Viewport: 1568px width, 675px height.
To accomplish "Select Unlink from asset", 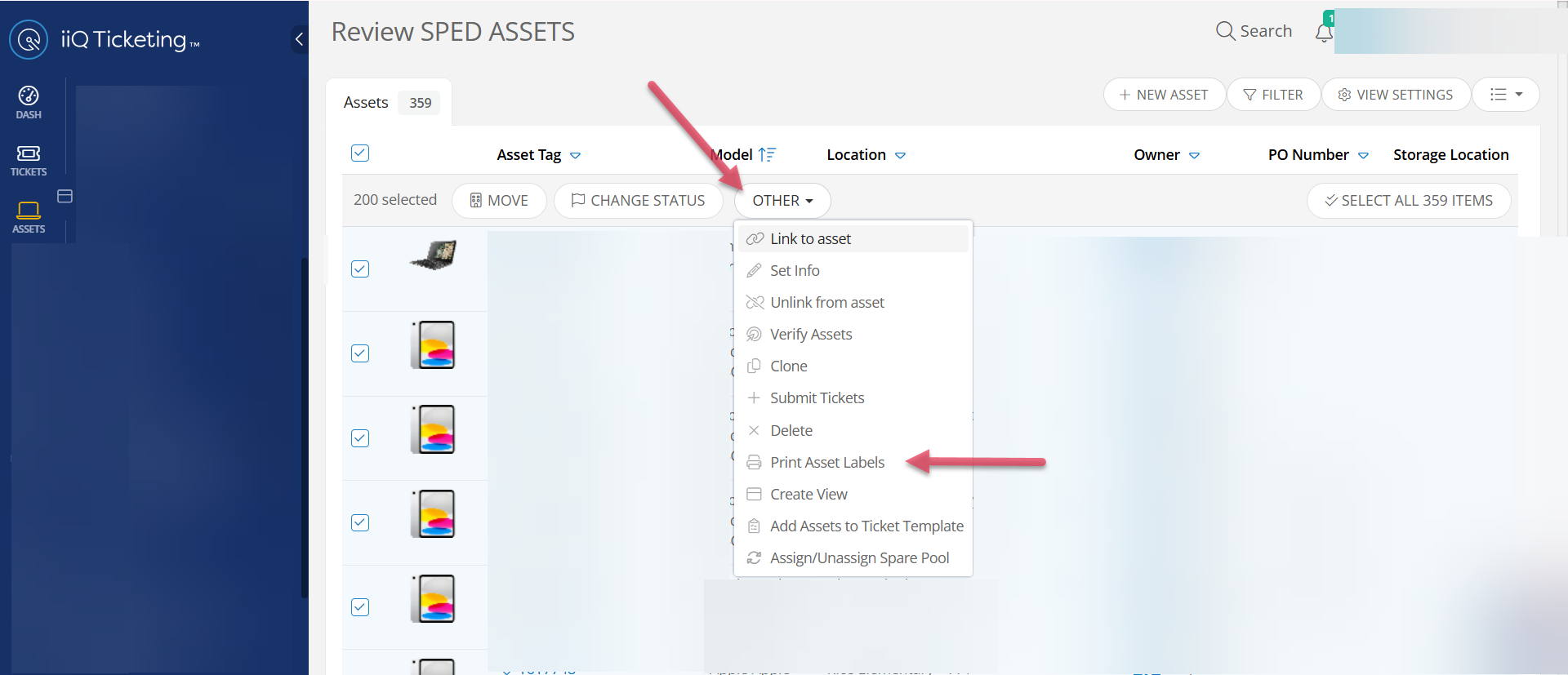I will [x=853, y=302].
